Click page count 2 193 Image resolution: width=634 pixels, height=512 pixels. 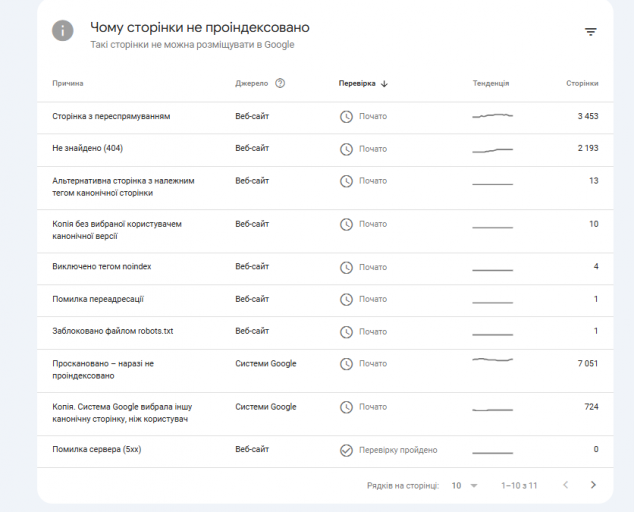[x=588, y=148]
